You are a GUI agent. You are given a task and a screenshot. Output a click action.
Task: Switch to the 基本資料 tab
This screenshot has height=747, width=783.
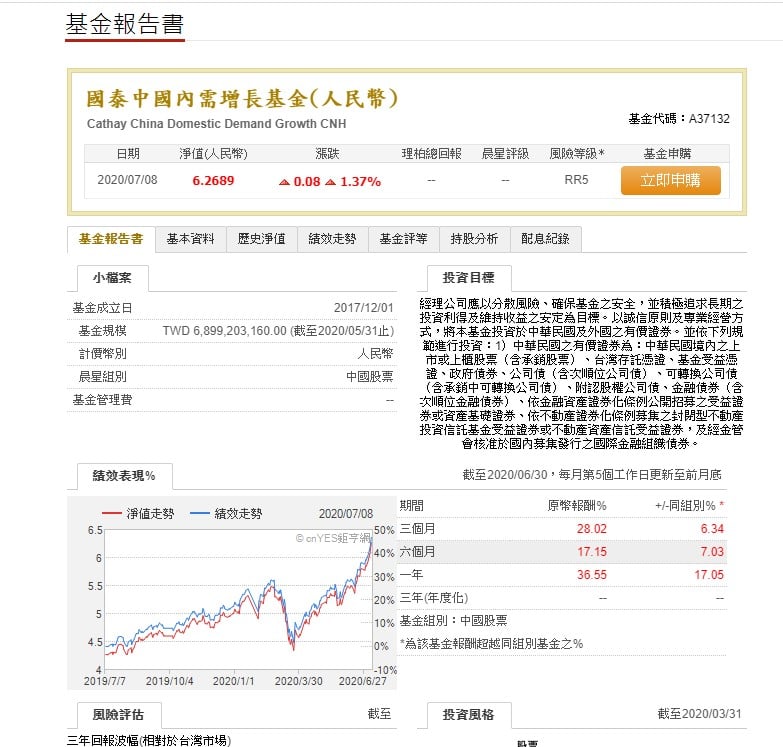(190, 239)
